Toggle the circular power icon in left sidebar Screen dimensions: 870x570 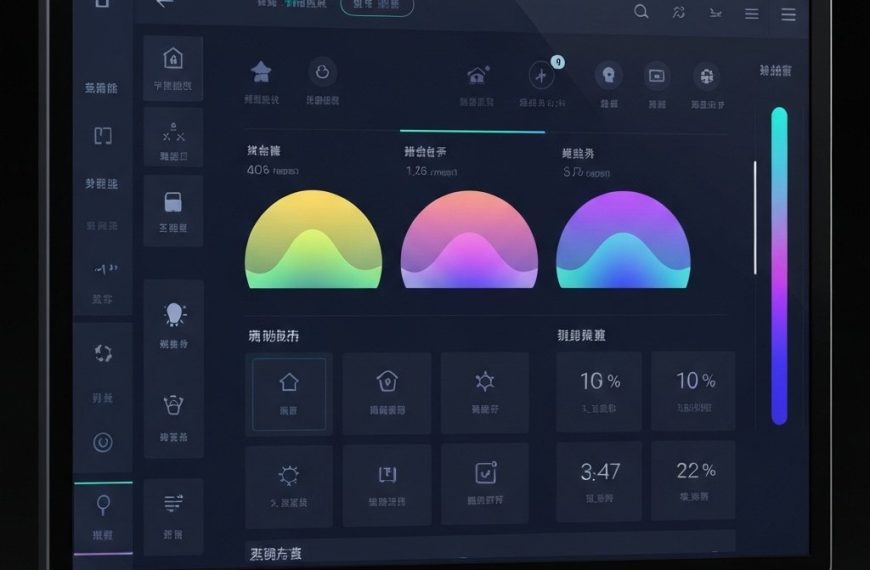[102, 440]
